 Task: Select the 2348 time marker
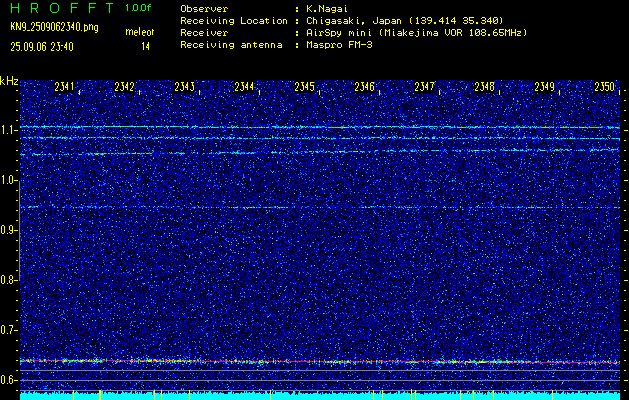click(485, 87)
